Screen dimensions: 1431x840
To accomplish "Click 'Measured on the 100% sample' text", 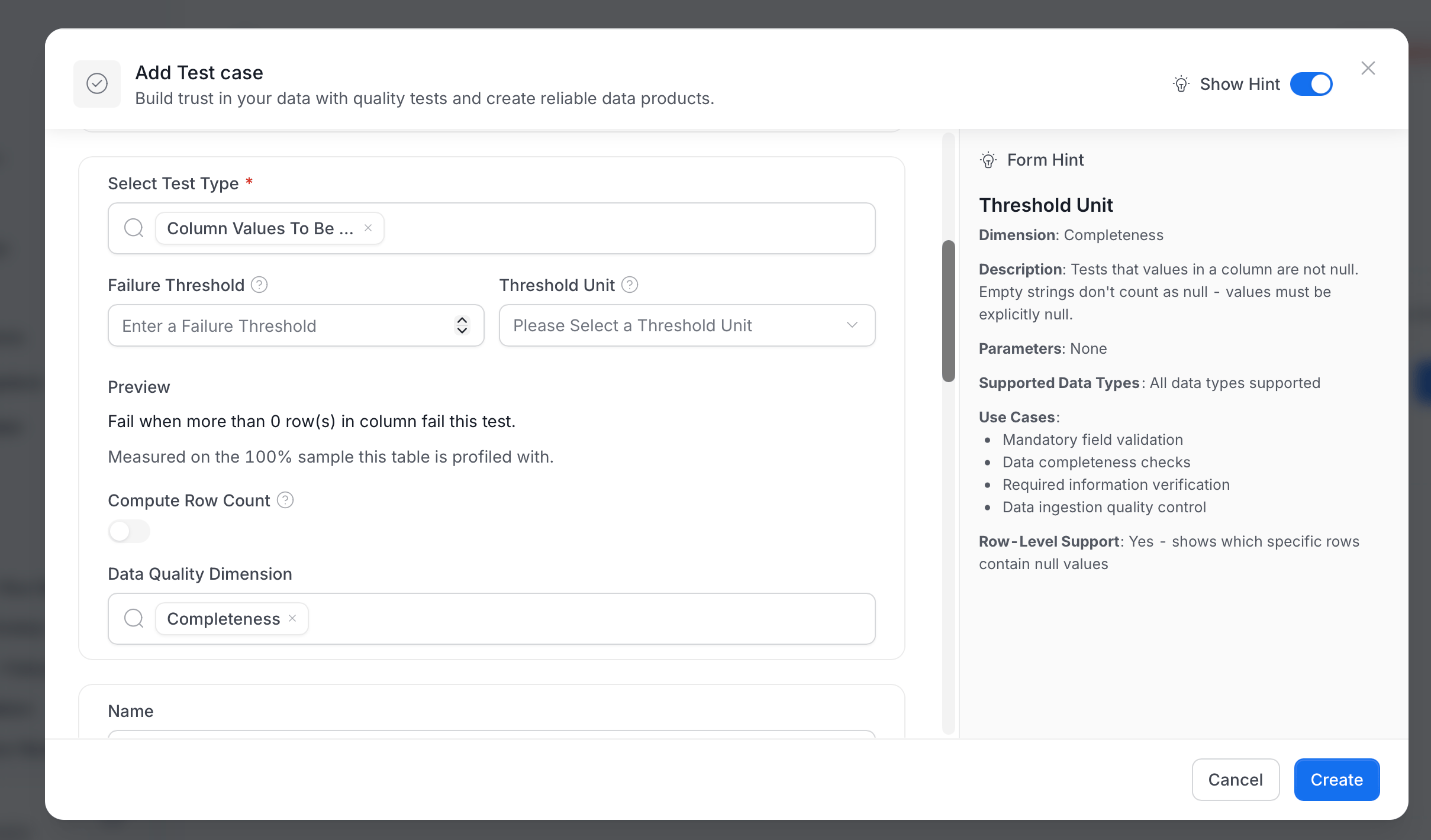I will click(331, 457).
